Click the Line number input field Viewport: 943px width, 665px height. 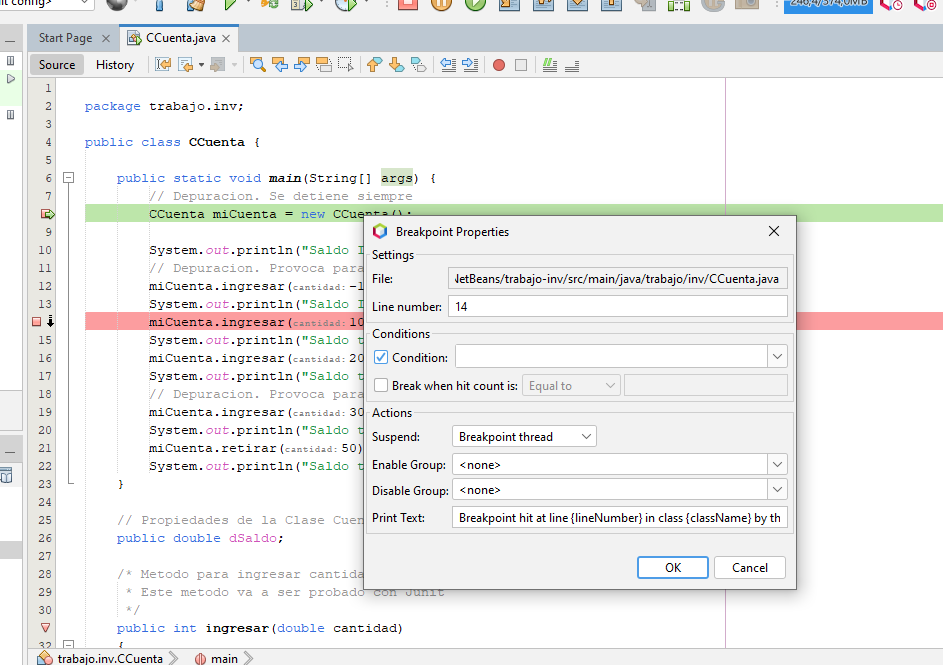[617, 306]
